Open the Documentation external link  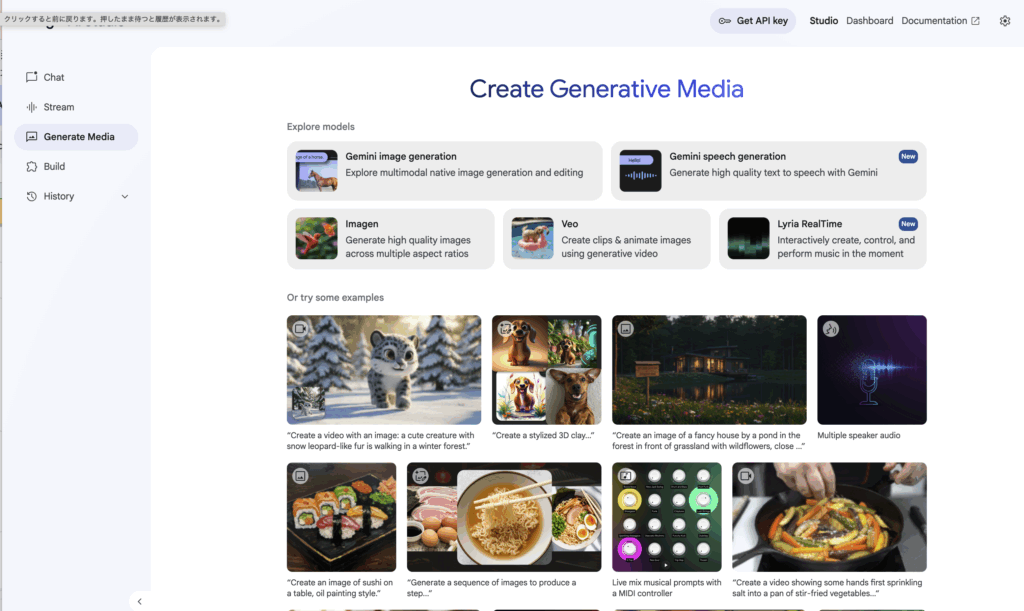pyautogui.click(x=940, y=21)
